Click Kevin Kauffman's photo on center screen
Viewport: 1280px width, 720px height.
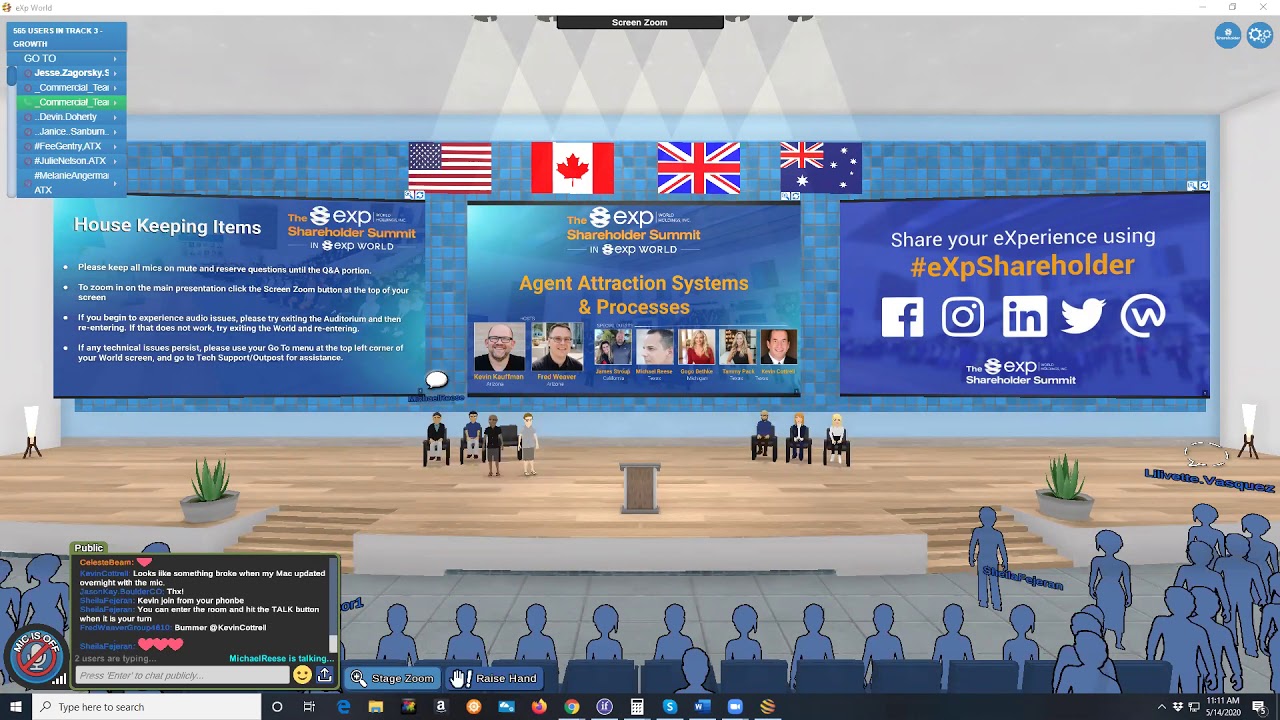pyautogui.click(x=498, y=347)
